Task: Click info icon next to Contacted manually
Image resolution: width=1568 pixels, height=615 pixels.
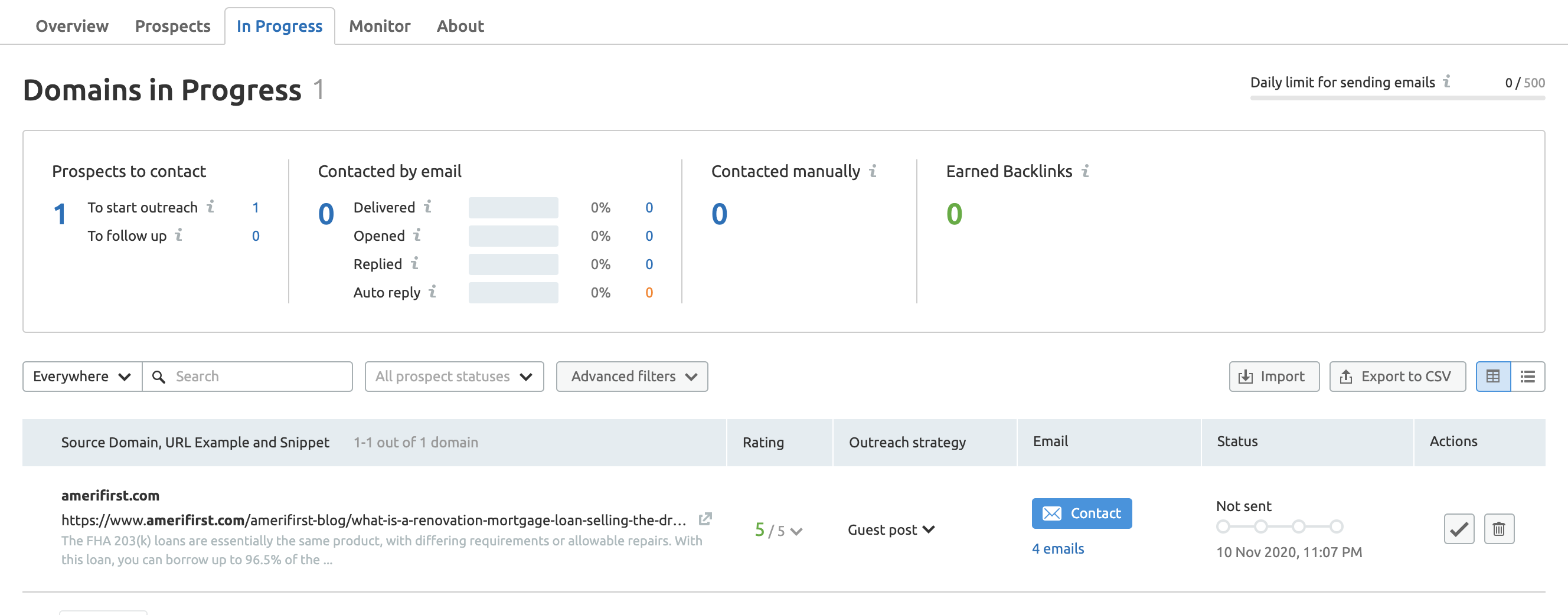Action: tap(873, 171)
